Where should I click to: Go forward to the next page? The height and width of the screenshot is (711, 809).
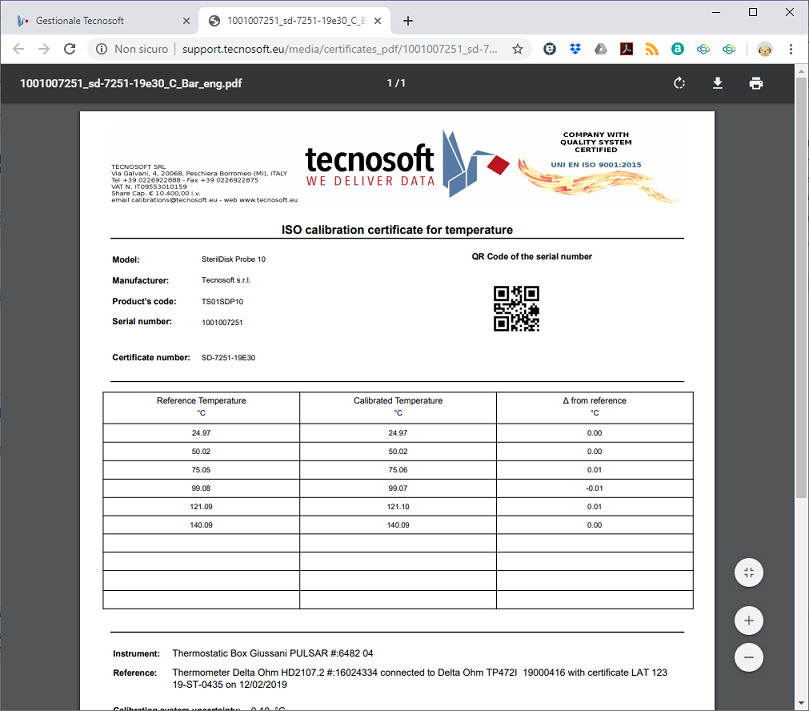44,49
